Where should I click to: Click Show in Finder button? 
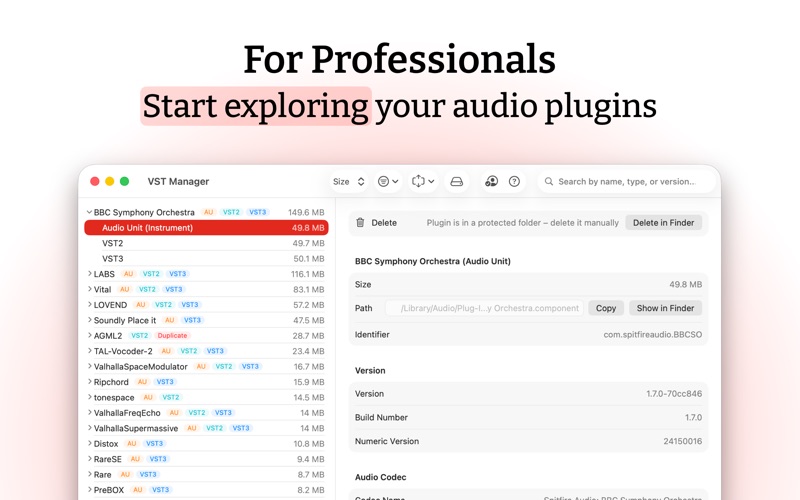tap(665, 308)
